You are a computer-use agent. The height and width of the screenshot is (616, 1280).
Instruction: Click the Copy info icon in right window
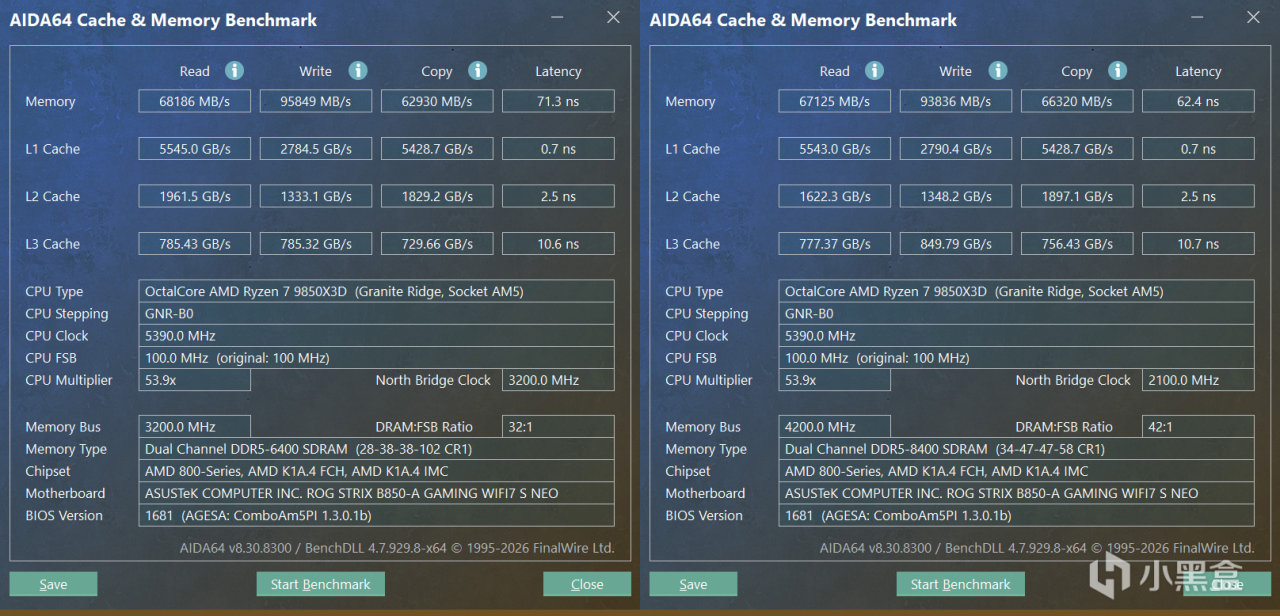(x=1118, y=71)
